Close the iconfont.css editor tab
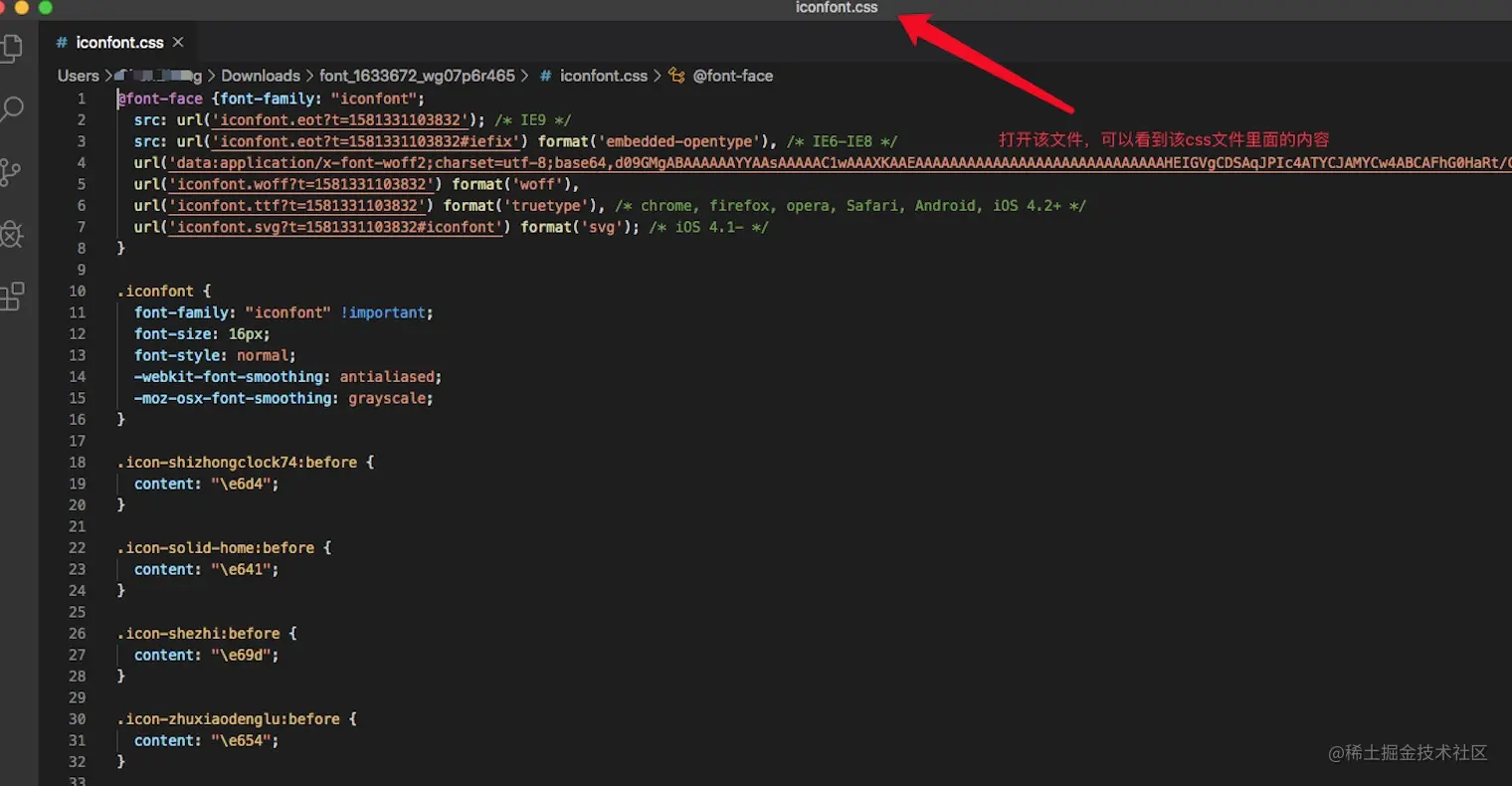This screenshot has width=1512, height=786. coord(178,42)
